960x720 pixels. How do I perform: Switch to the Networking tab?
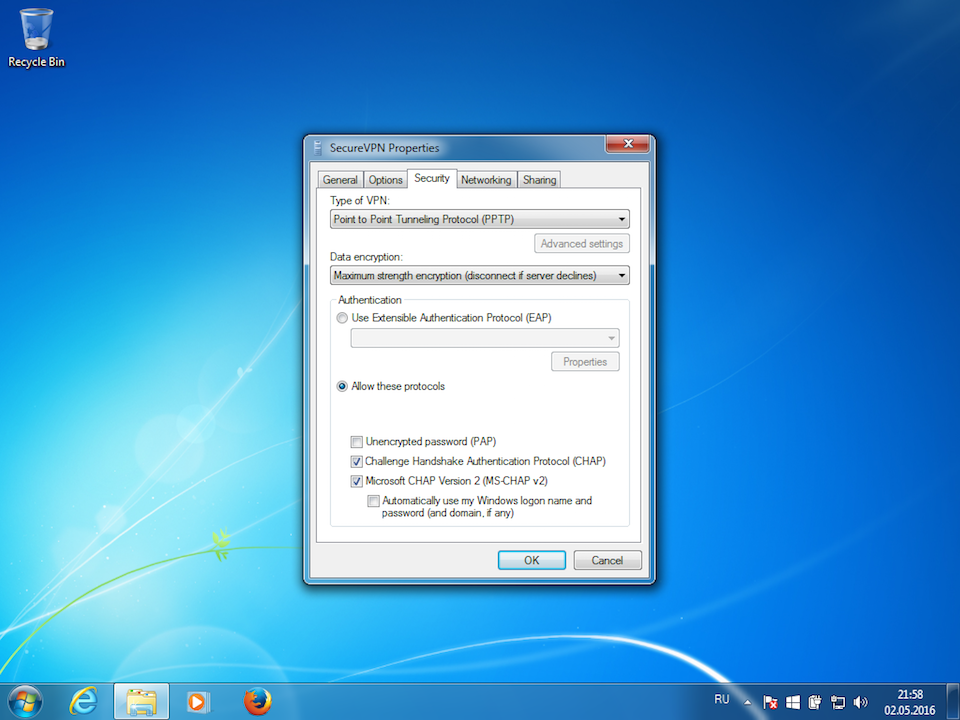tap(486, 179)
